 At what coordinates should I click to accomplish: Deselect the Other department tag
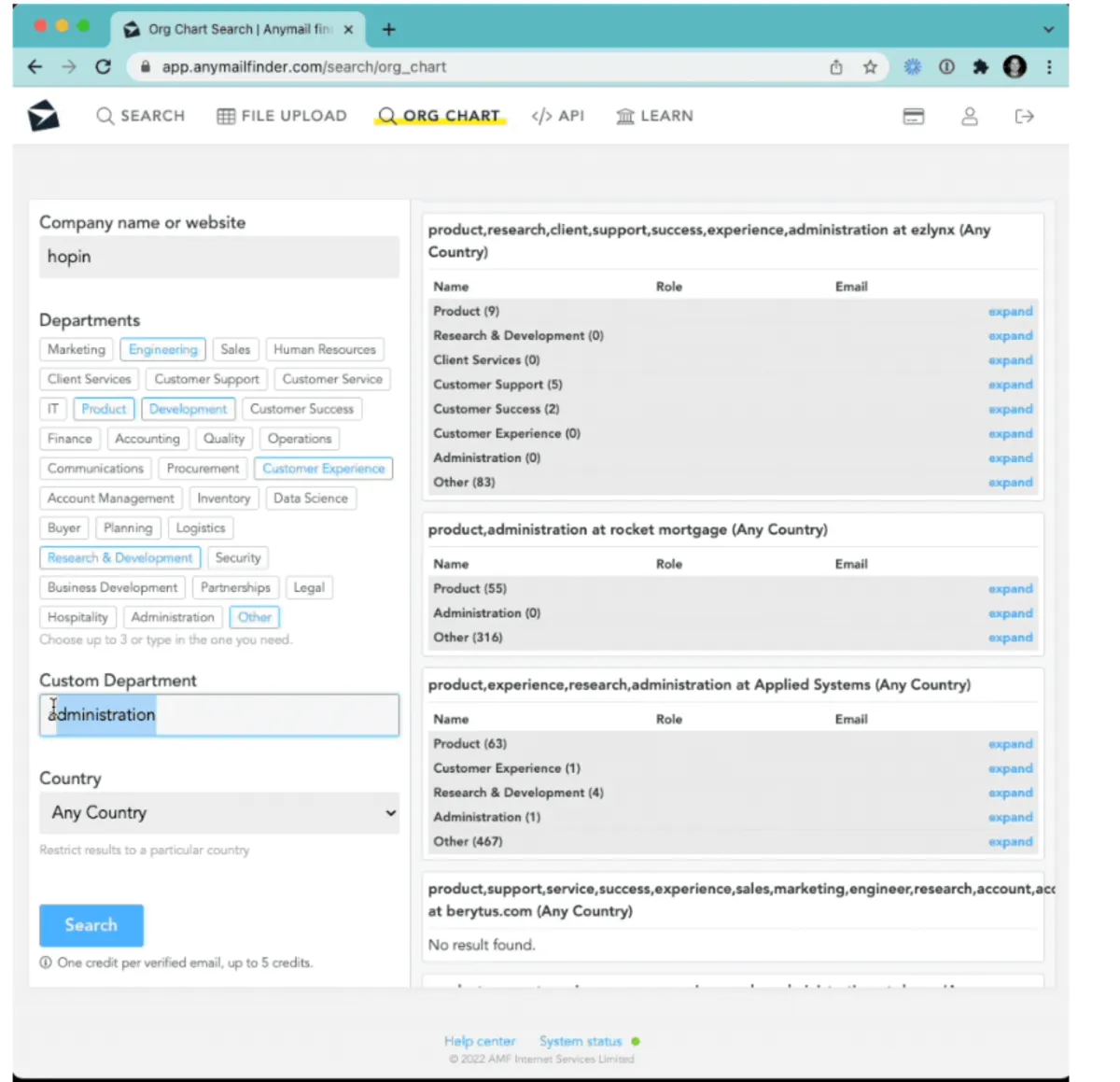[x=255, y=617]
